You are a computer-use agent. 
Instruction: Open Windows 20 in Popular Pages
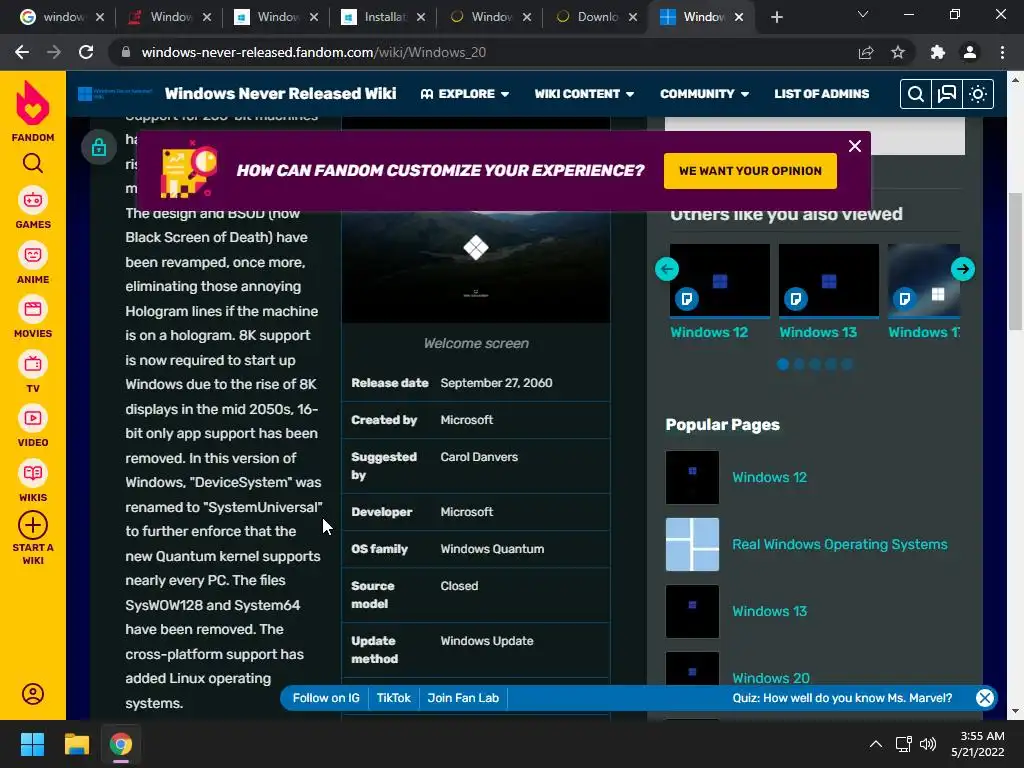771,678
